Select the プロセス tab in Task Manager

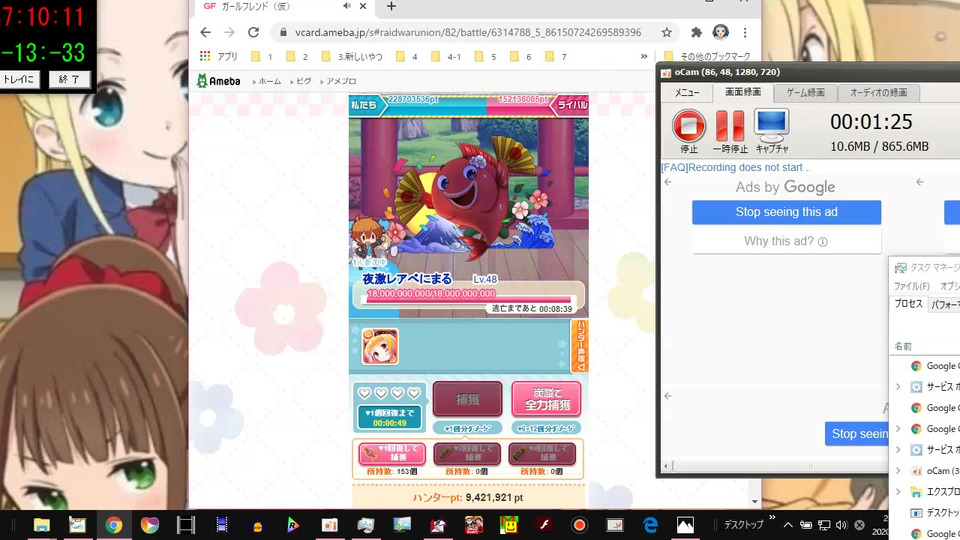pyautogui.click(x=908, y=304)
